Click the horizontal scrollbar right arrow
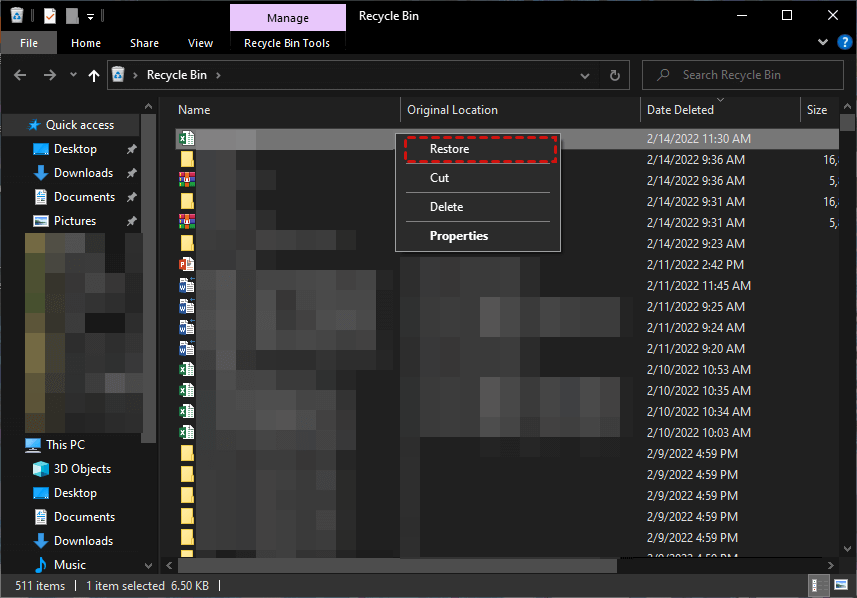The image size is (857, 598). pyautogui.click(x=831, y=565)
